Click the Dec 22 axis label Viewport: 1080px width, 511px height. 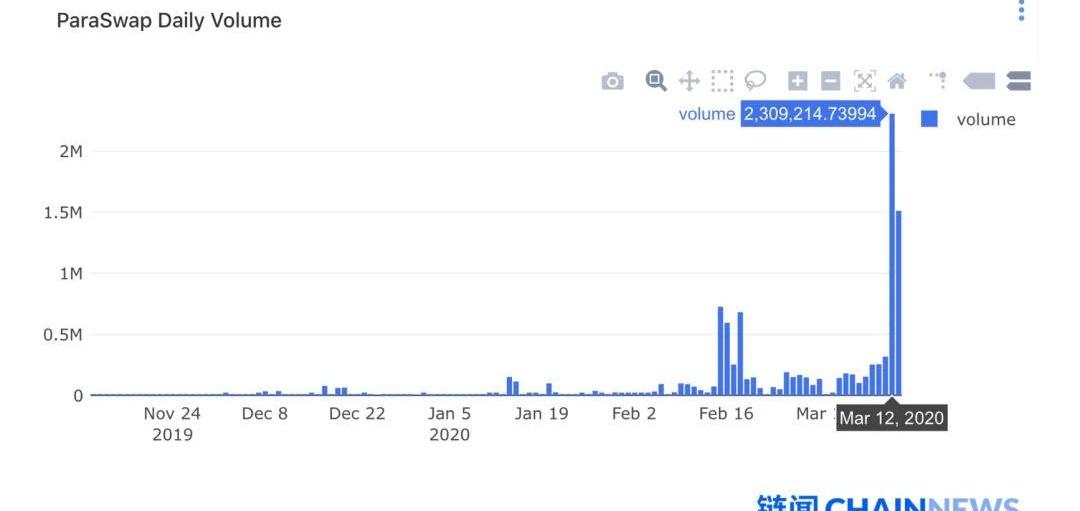click(357, 414)
